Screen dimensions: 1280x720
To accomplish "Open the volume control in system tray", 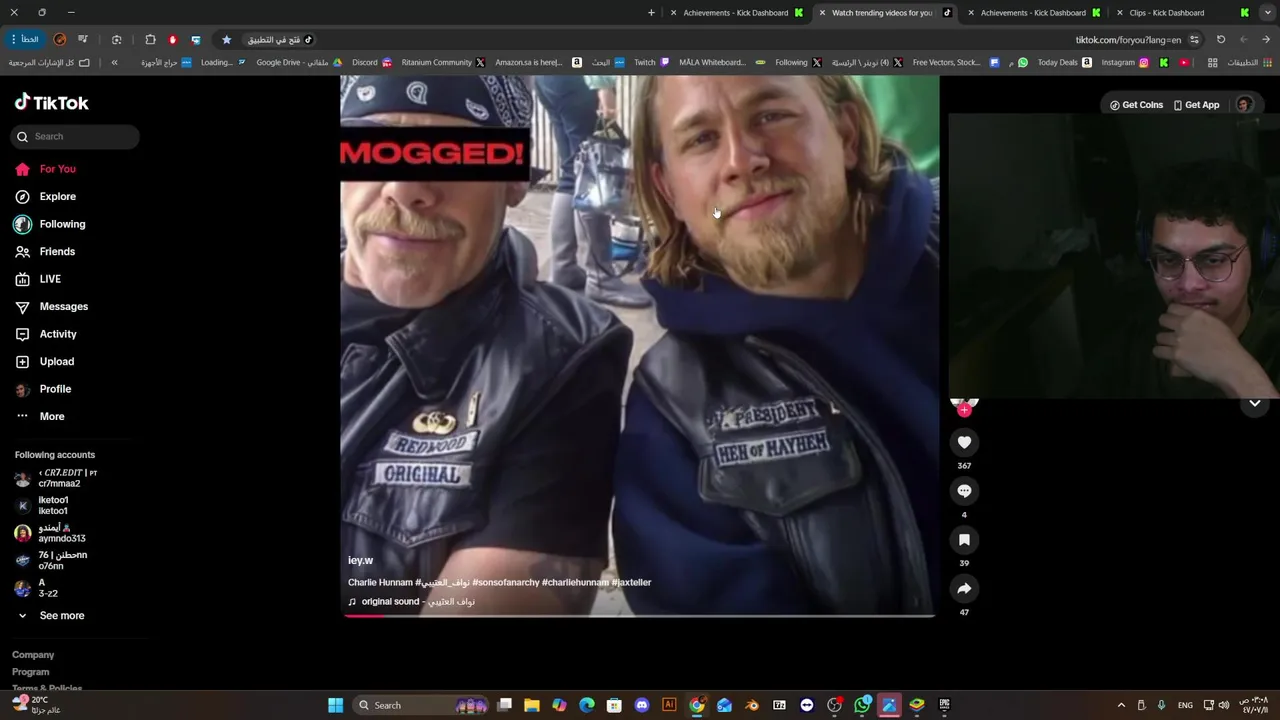I will (x=1224, y=705).
